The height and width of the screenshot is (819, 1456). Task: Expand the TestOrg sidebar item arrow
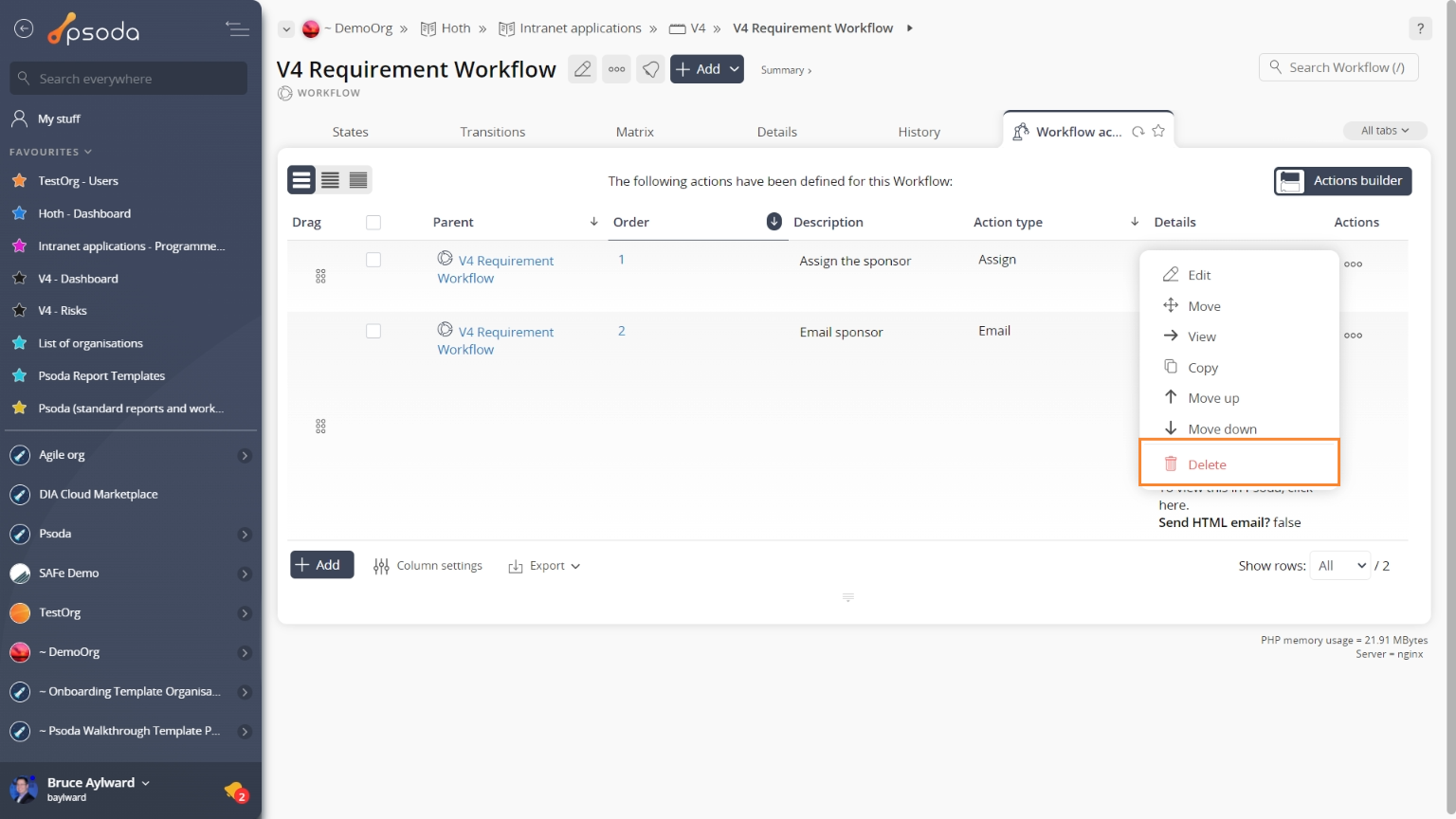coord(245,613)
